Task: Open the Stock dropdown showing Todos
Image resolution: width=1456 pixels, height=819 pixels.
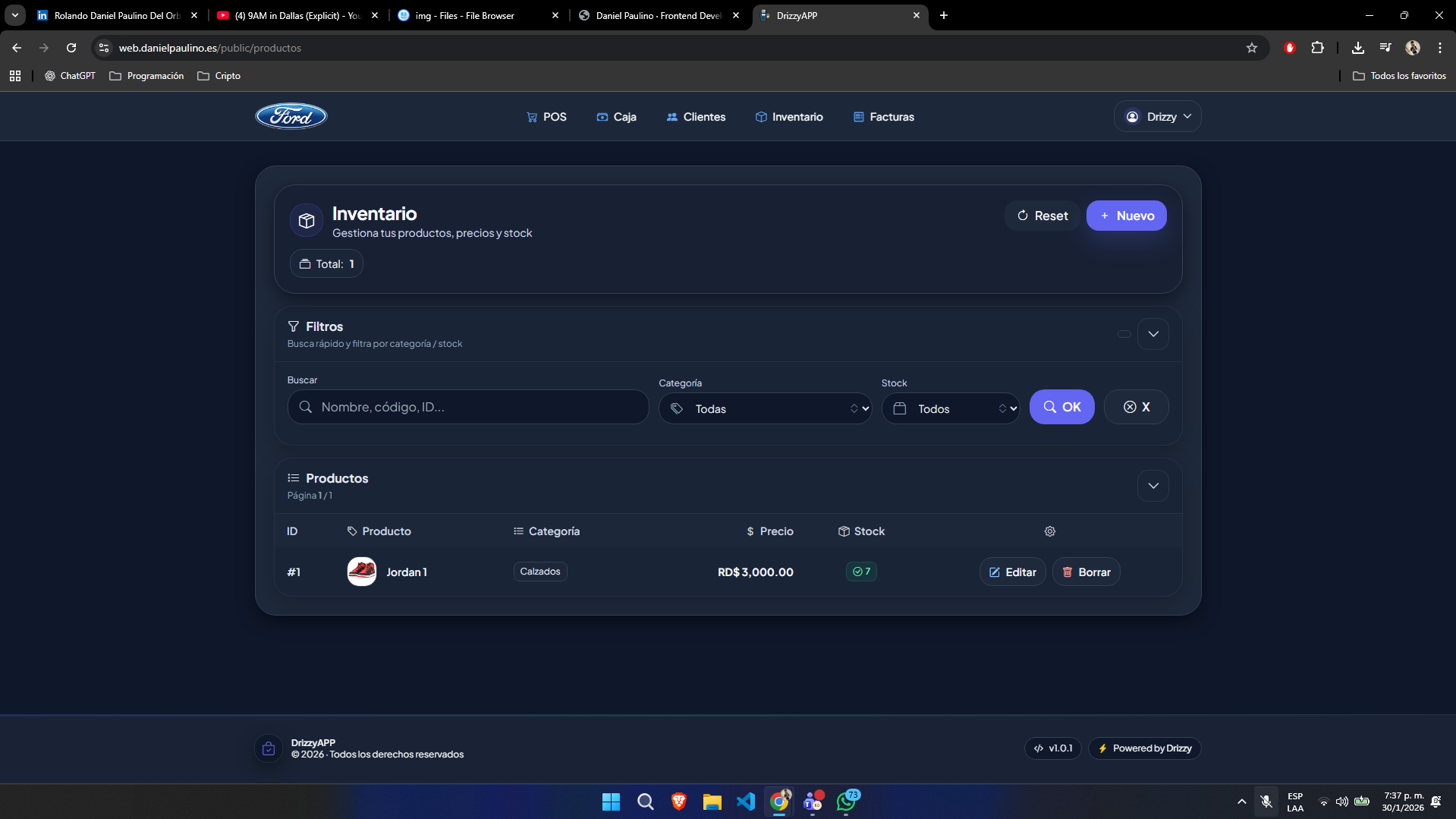Action: click(950, 408)
